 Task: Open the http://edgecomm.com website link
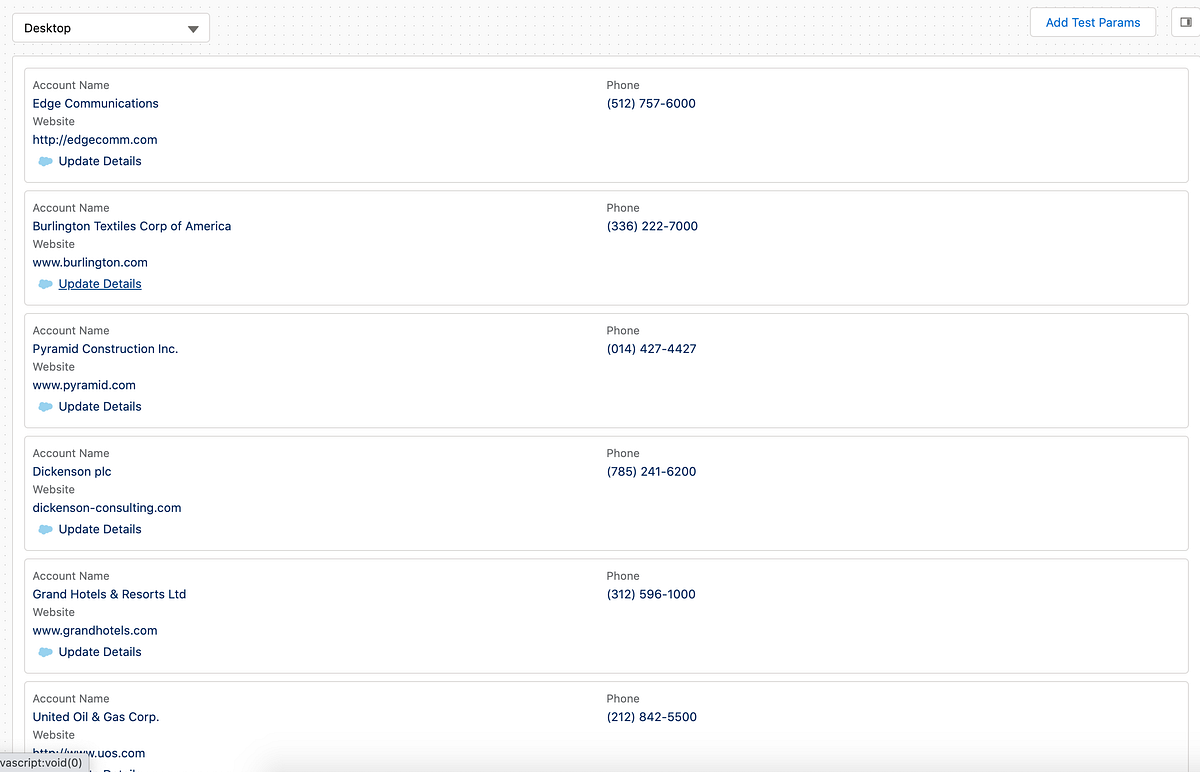click(x=95, y=140)
